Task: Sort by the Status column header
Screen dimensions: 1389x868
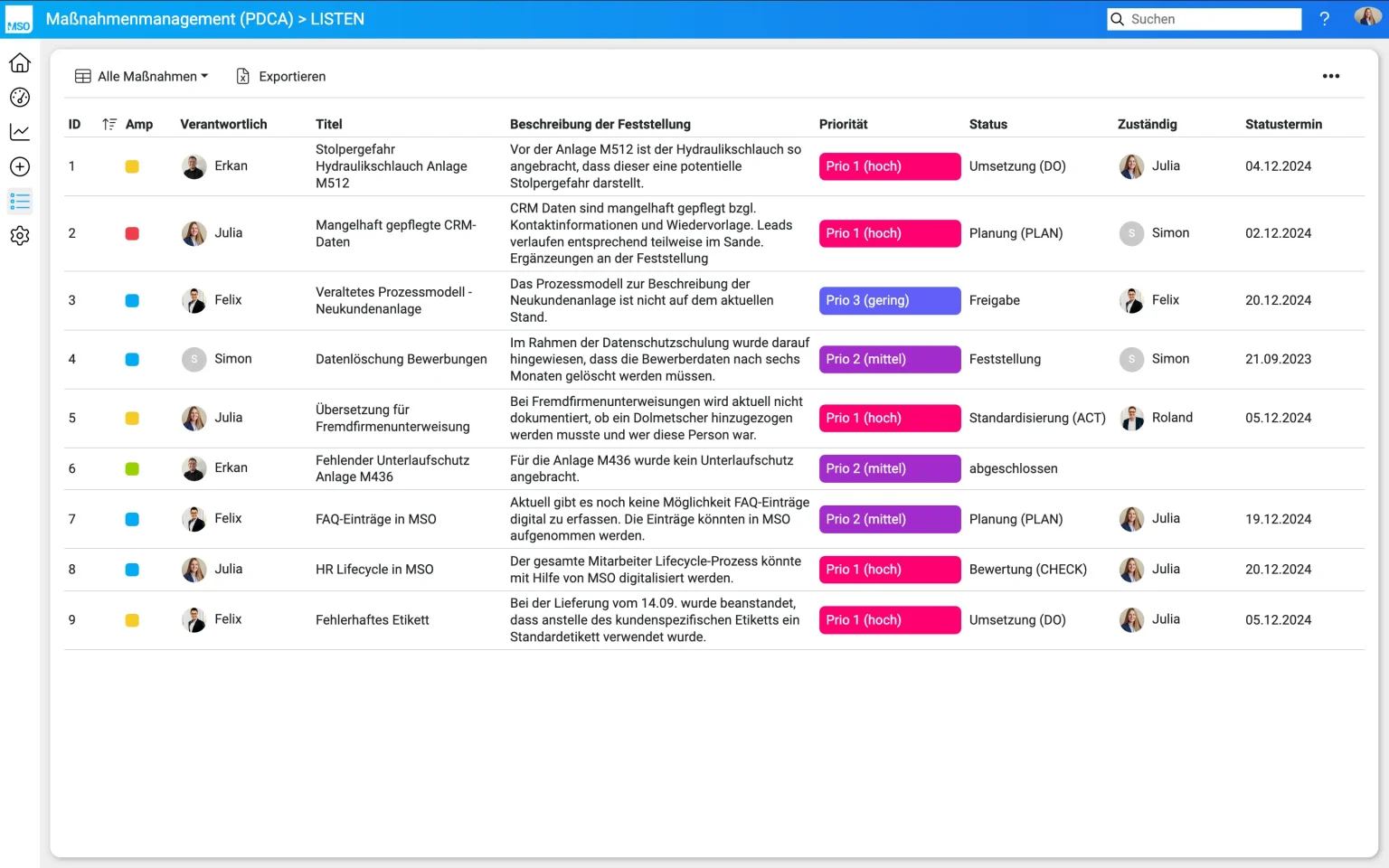Action: click(x=987, y=124)
